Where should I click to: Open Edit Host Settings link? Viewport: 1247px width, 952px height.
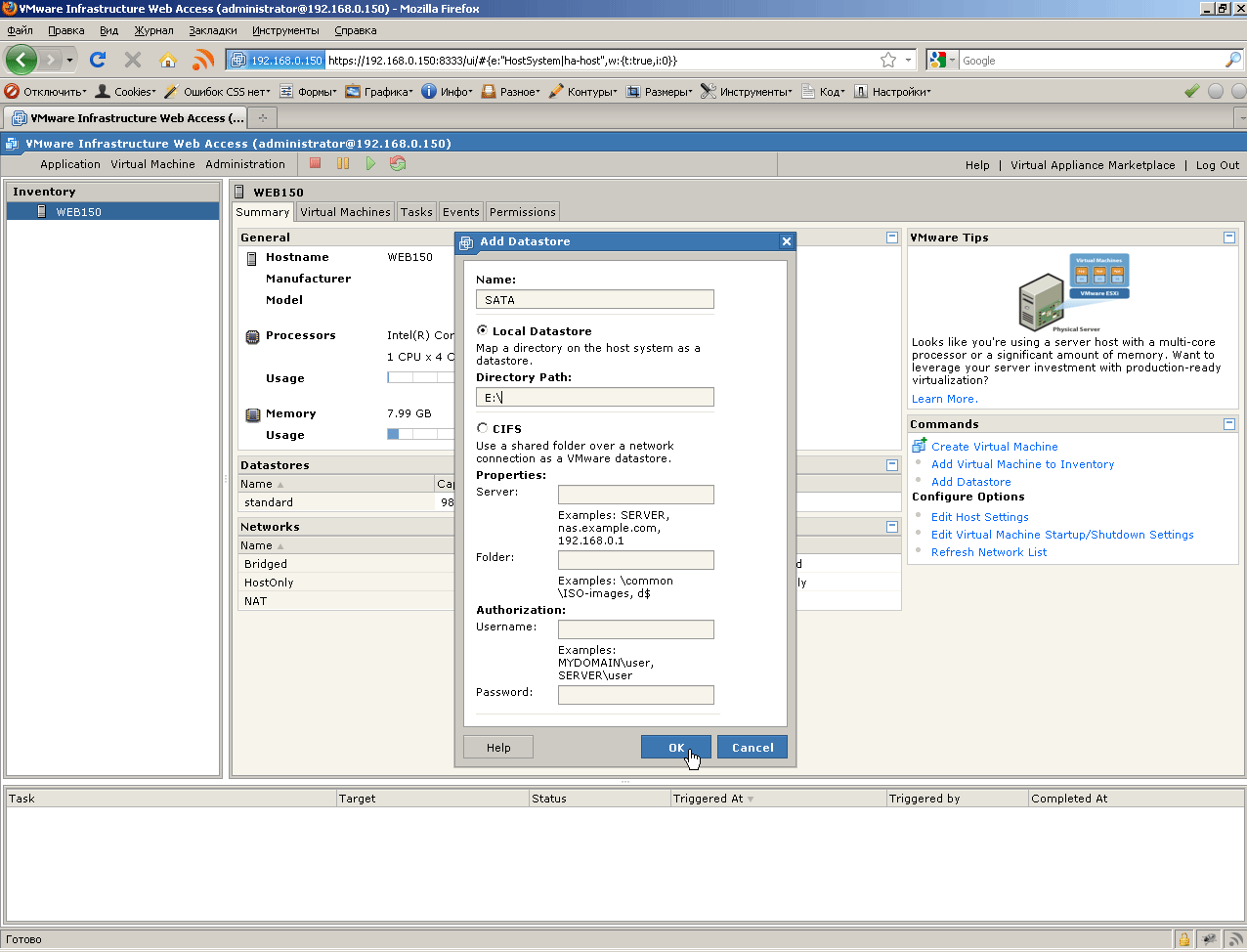(980, 517)
